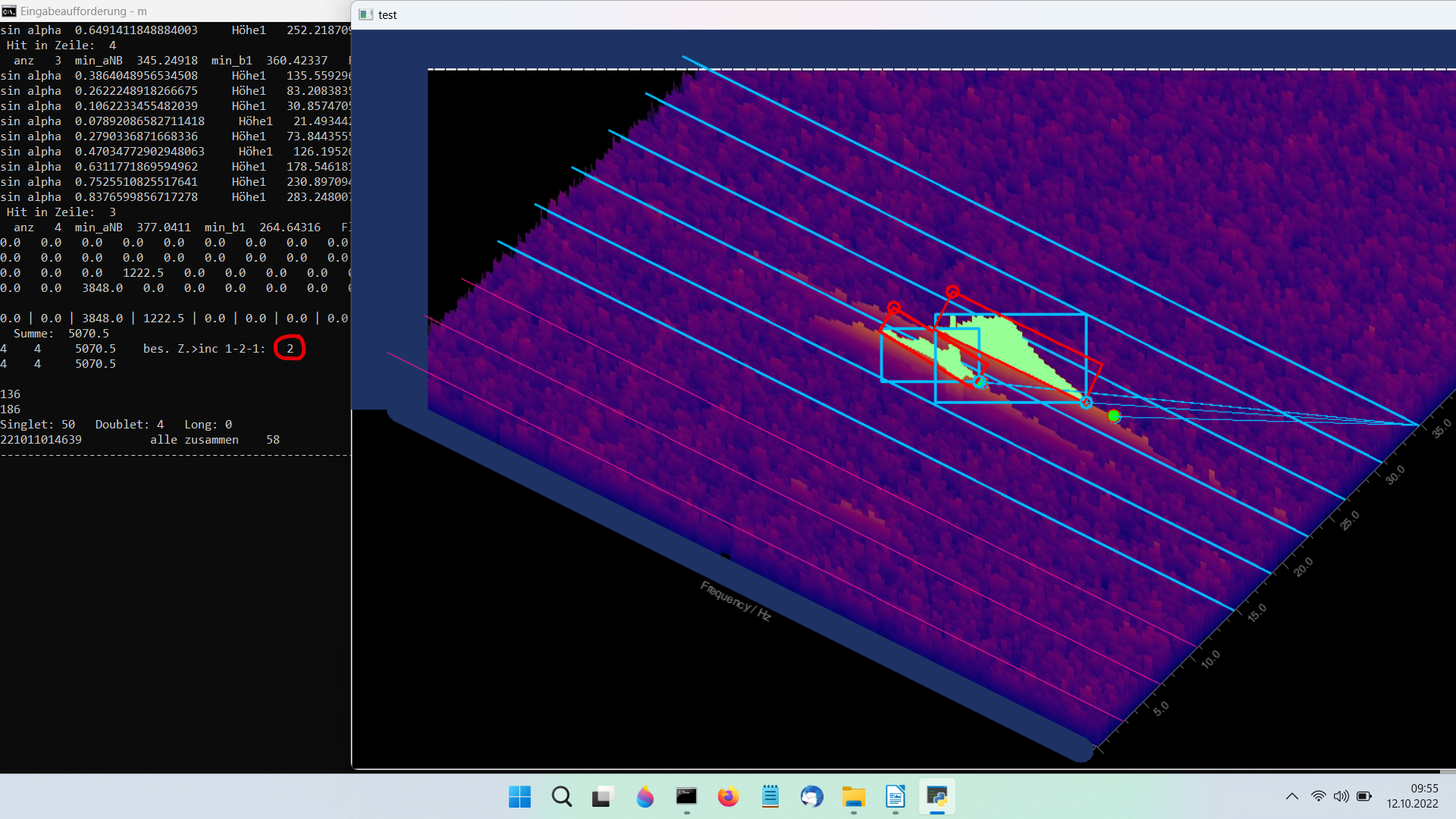Screen dimensions: 1456x819
Task: Click the 'min_aNB 377.0411' console value
Action: pyautogui.click(x=133, y=227)
